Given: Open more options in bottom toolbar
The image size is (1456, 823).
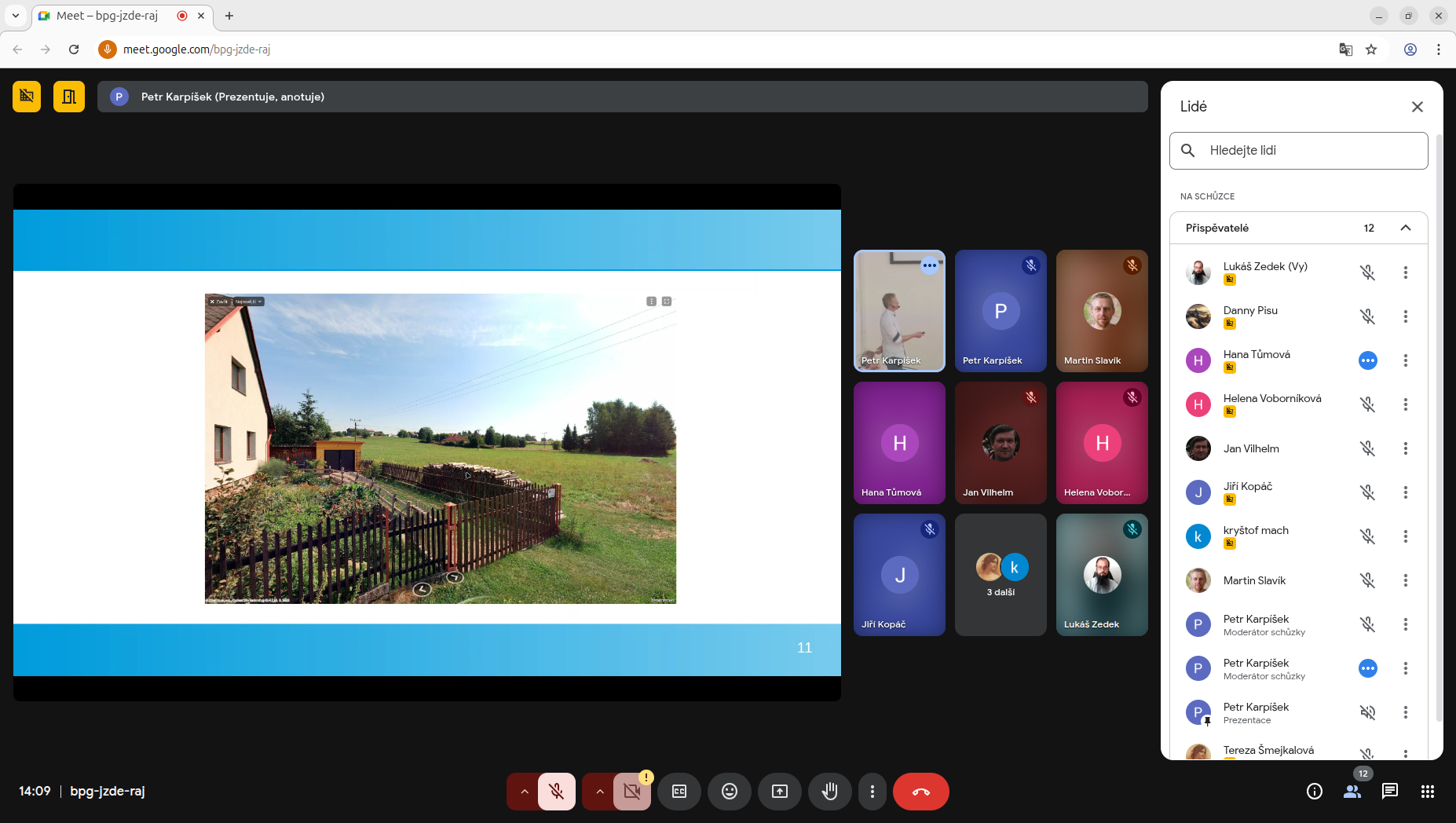Looking at the screenshot, I should [872, 792].
